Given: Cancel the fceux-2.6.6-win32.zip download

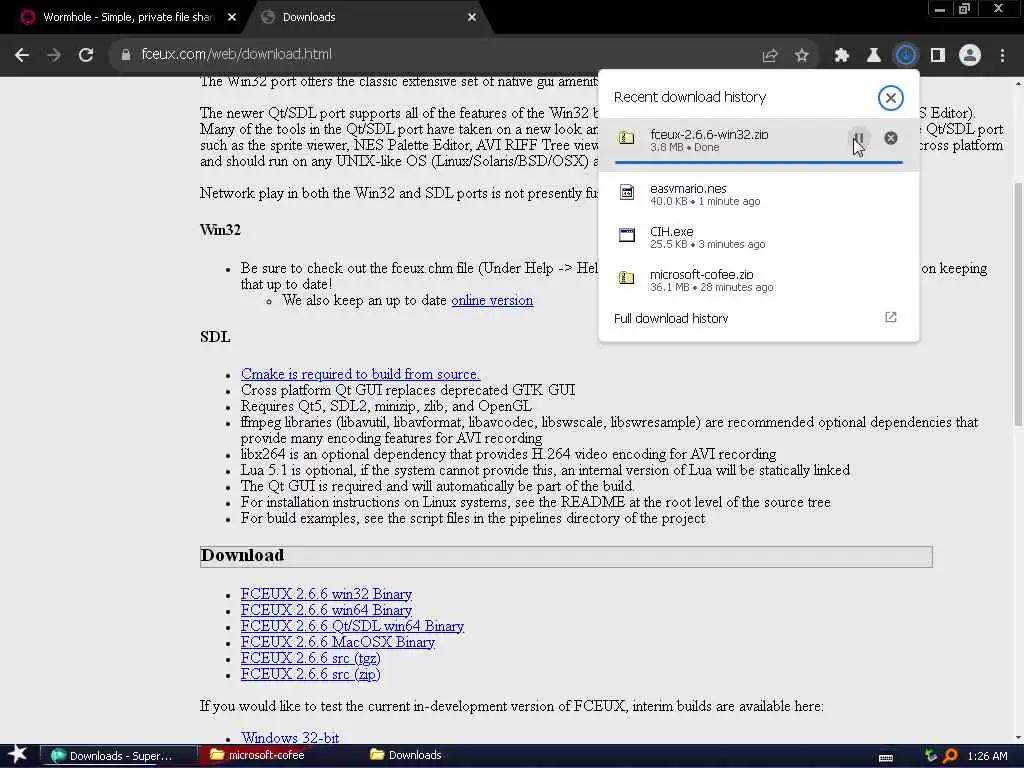Looking at the screenshot, I should tap(891, 138).
